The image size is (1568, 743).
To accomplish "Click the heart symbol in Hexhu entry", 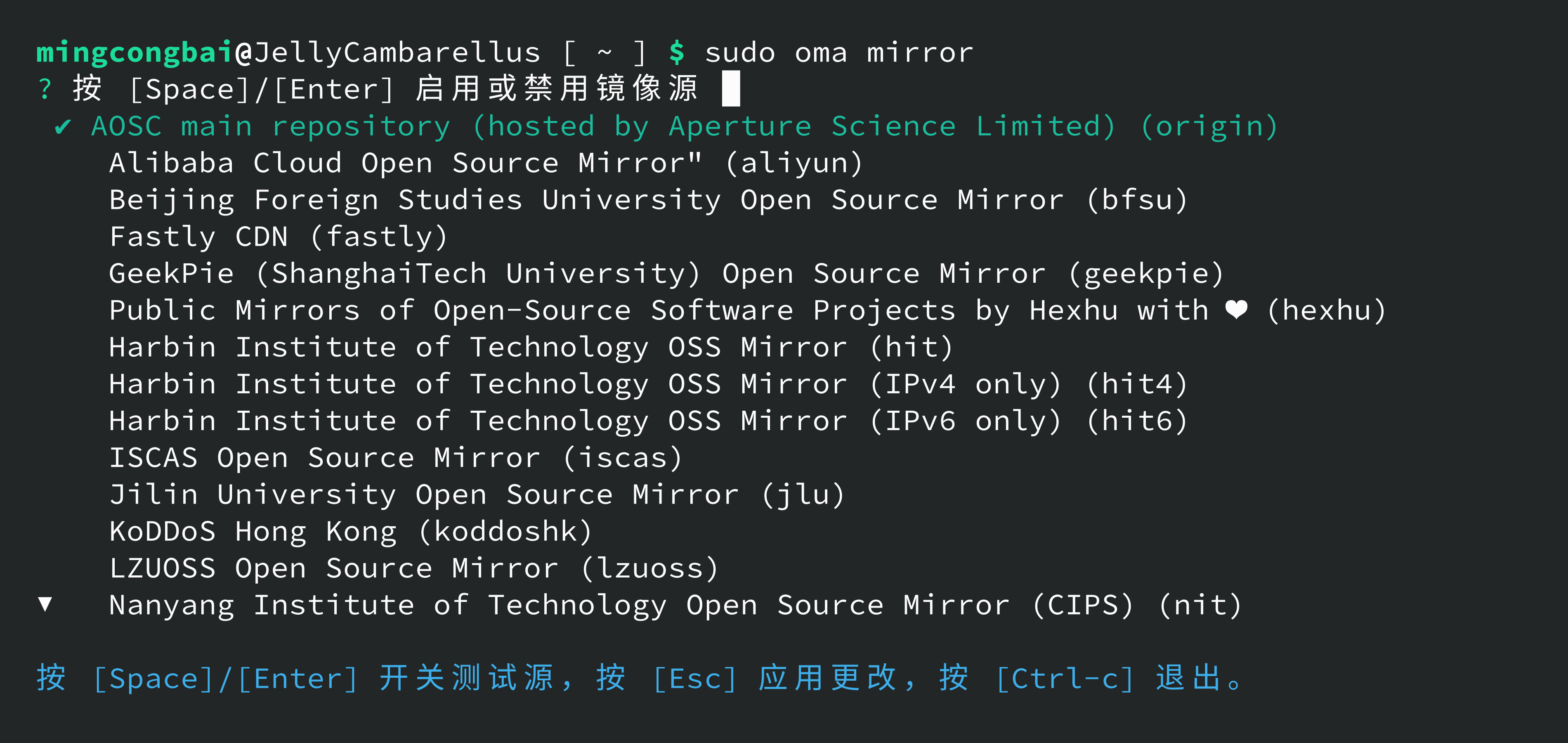I will (1236, 310).
